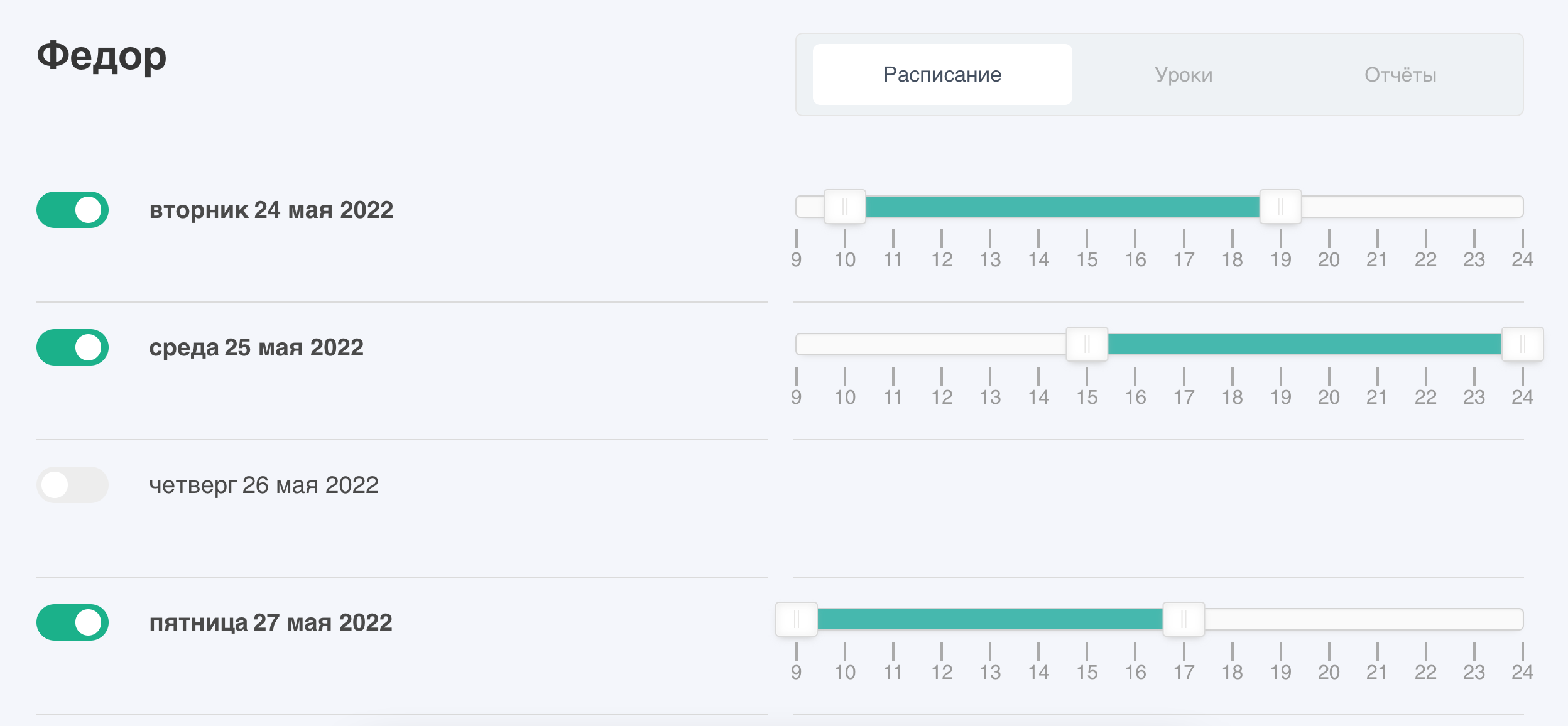Click the end handle of Tuesday's slider

(x=1280, y=207)
